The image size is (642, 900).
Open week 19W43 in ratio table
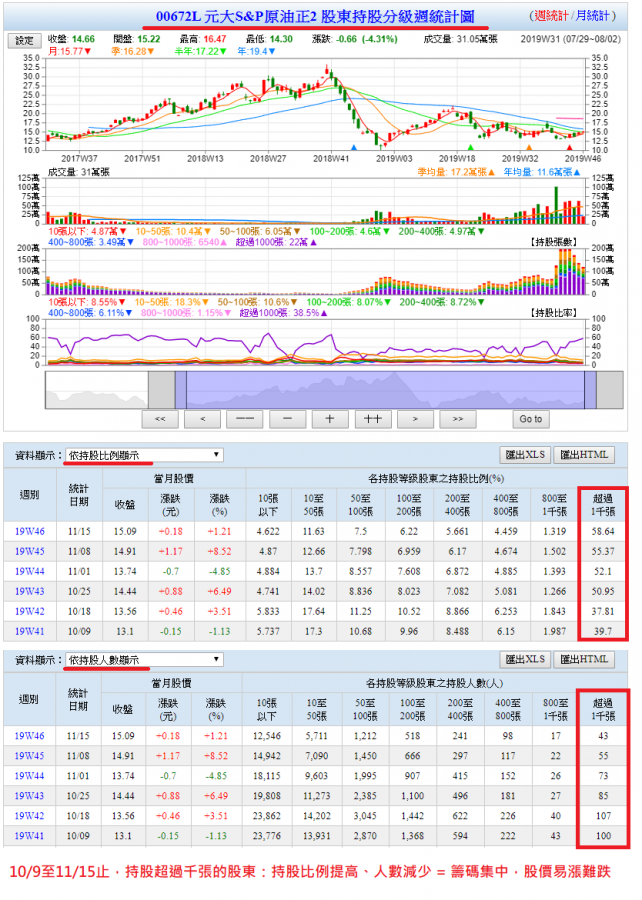pos(30,591)
